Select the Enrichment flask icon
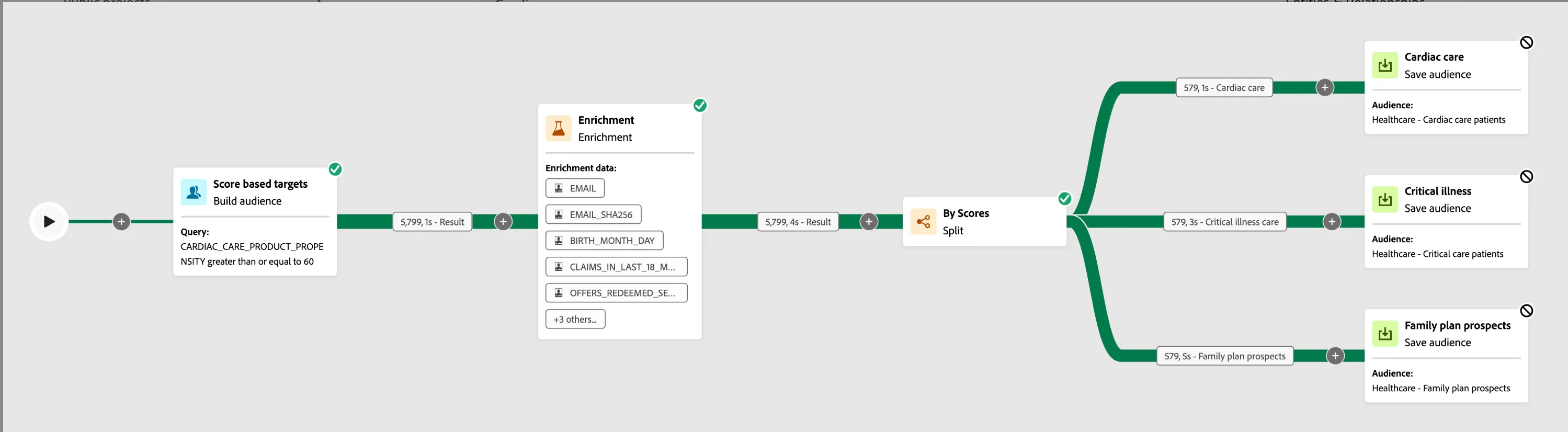The height and width of the screenshot is (432, 1568). point(558,128)
